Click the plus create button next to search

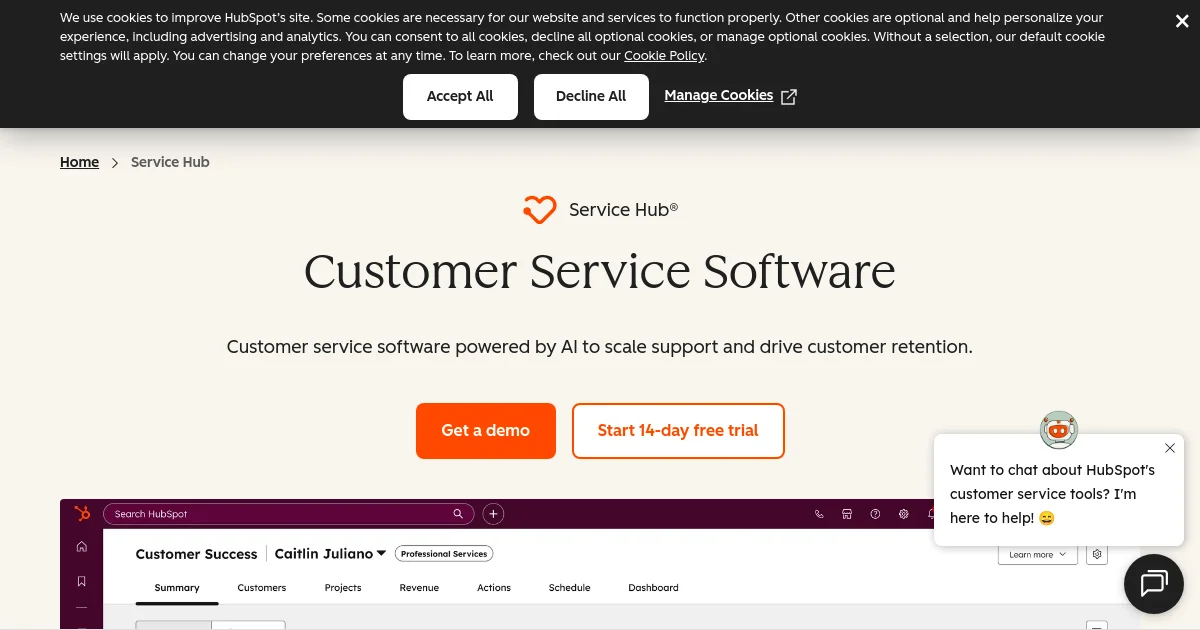pyautogui.click(x=493, y=514)
